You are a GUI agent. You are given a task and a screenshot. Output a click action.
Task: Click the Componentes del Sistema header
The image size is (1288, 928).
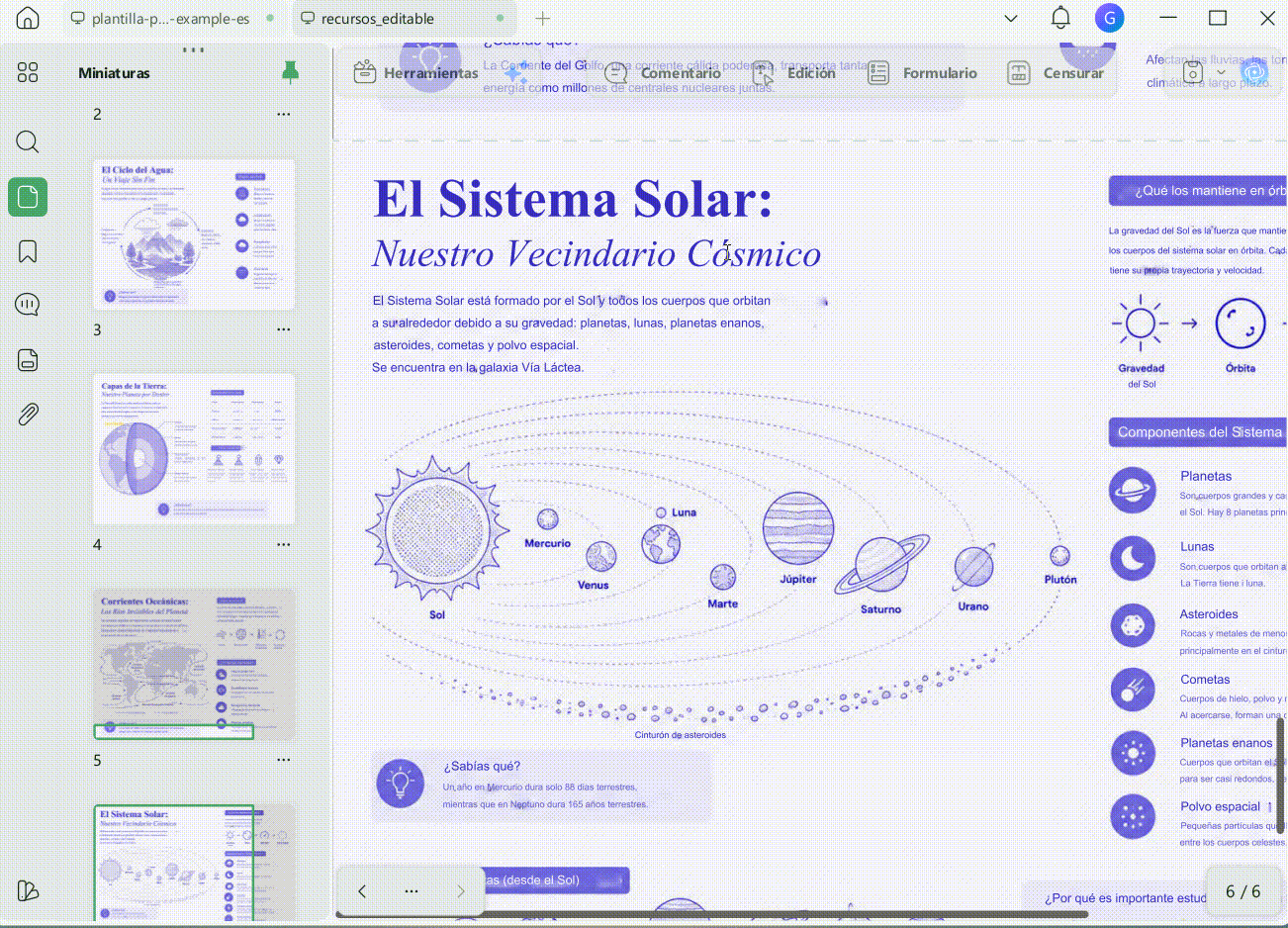tap(1200, 432)
